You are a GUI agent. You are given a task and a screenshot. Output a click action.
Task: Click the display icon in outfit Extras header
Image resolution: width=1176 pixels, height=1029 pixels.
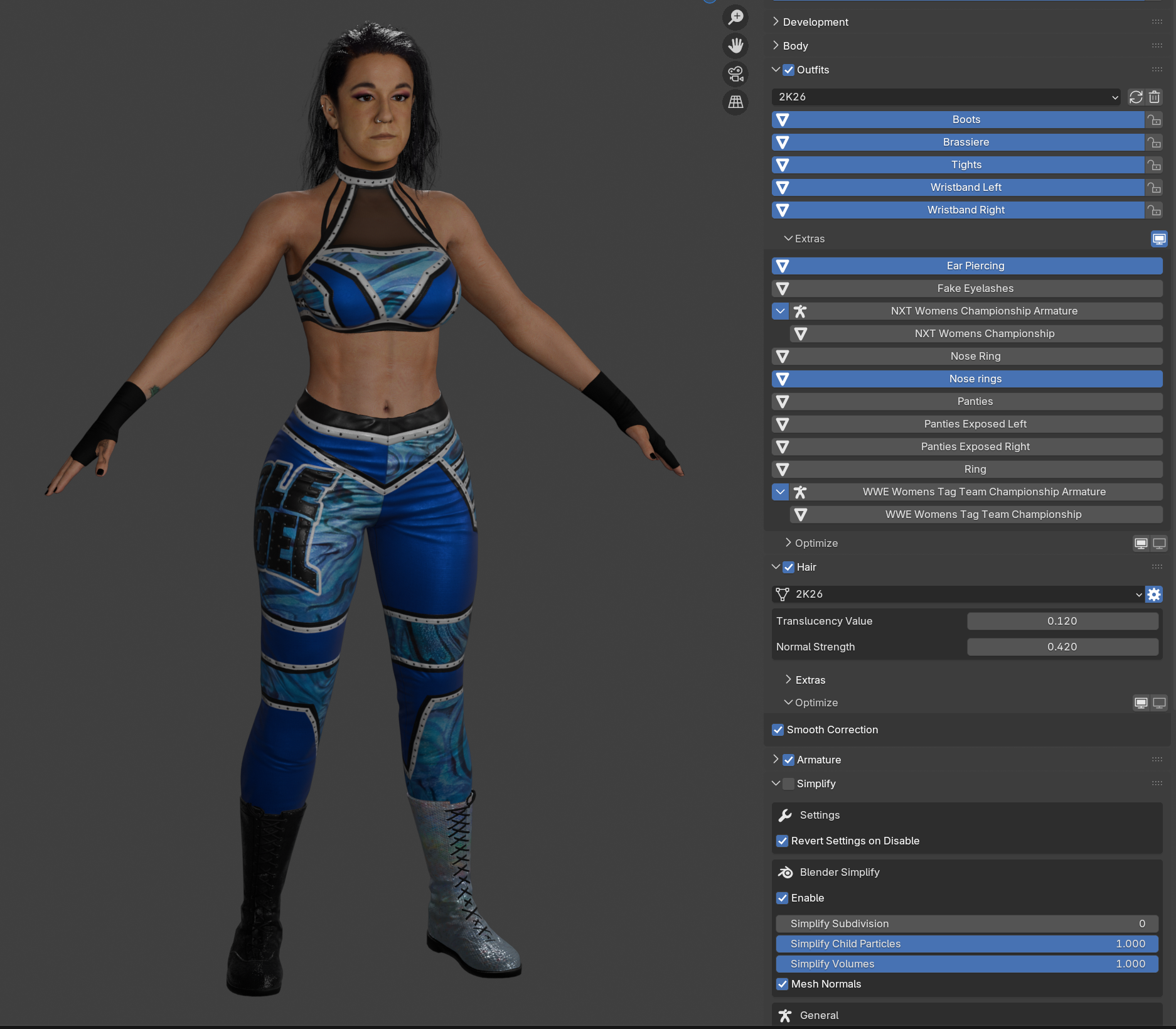[x=1159, y=239]
